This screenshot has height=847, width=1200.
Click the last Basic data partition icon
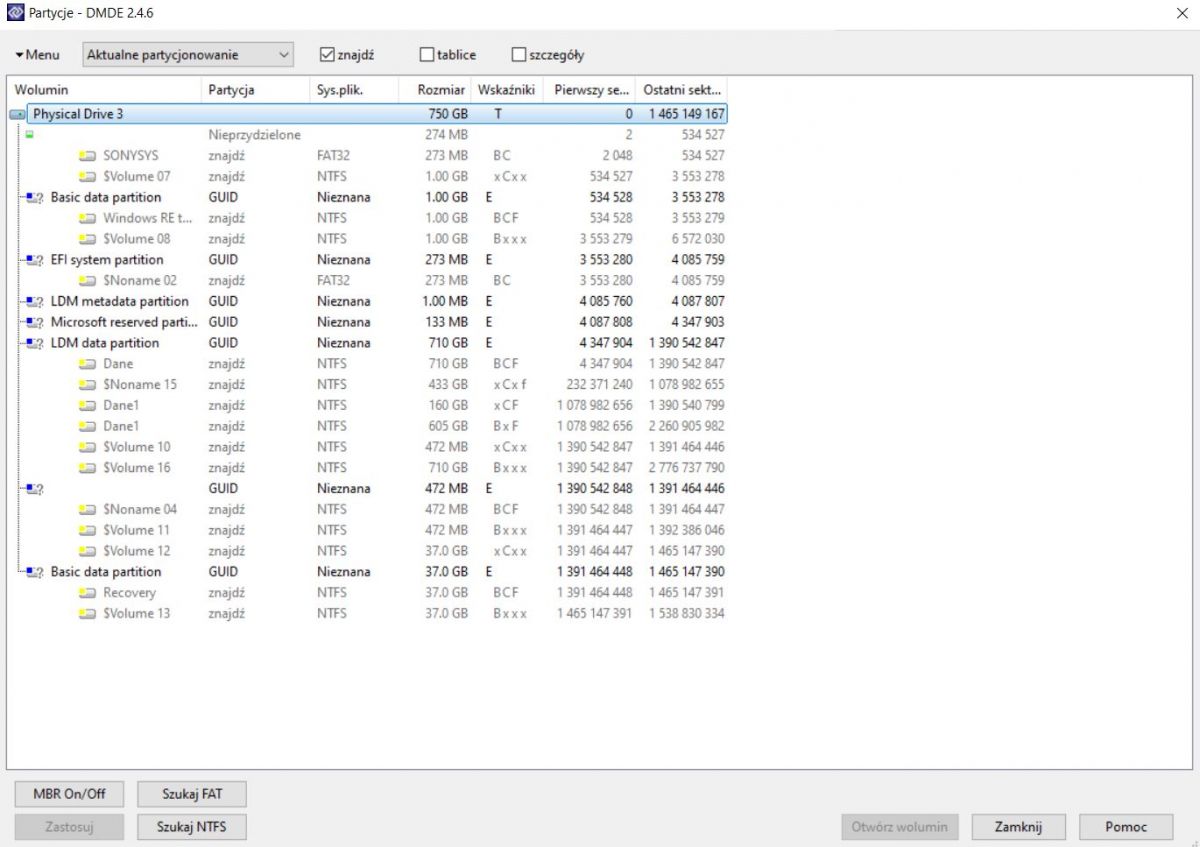[36, 572]
